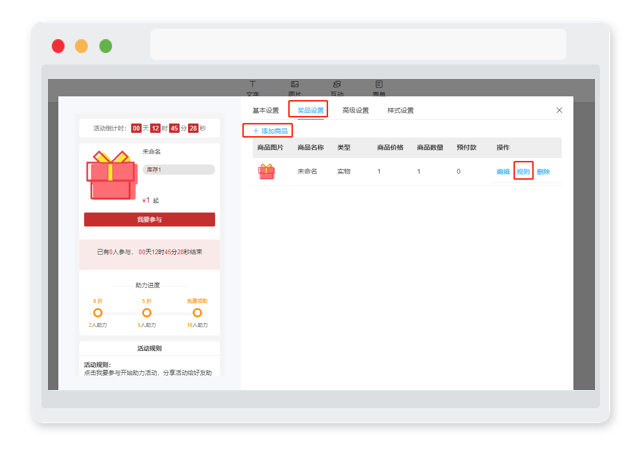Click the 2人助力 progress circle
The height and width of the screenshot is (450, 640).
(x=98, y=313)
